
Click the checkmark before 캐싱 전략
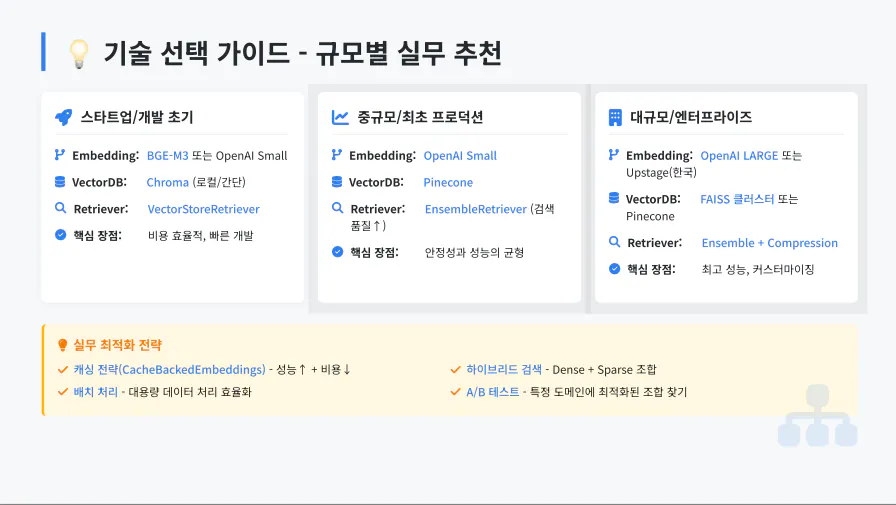(63, 370)
